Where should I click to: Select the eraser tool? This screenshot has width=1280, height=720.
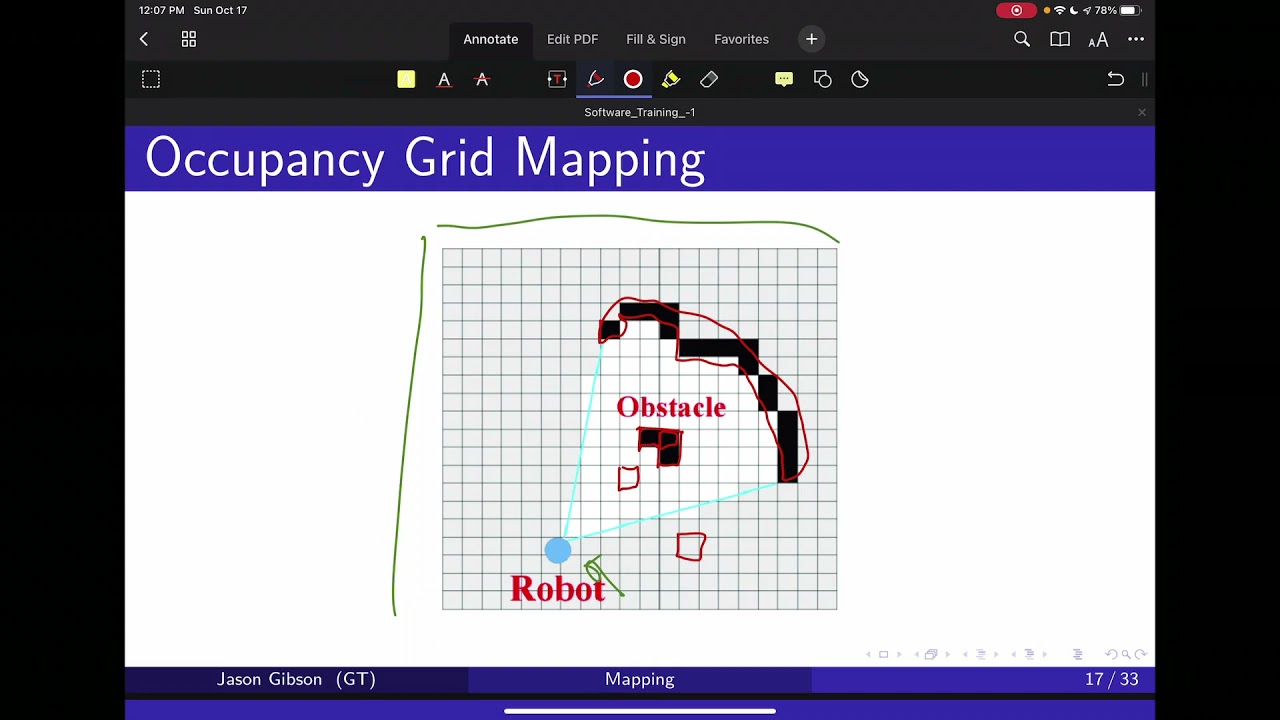709,79
